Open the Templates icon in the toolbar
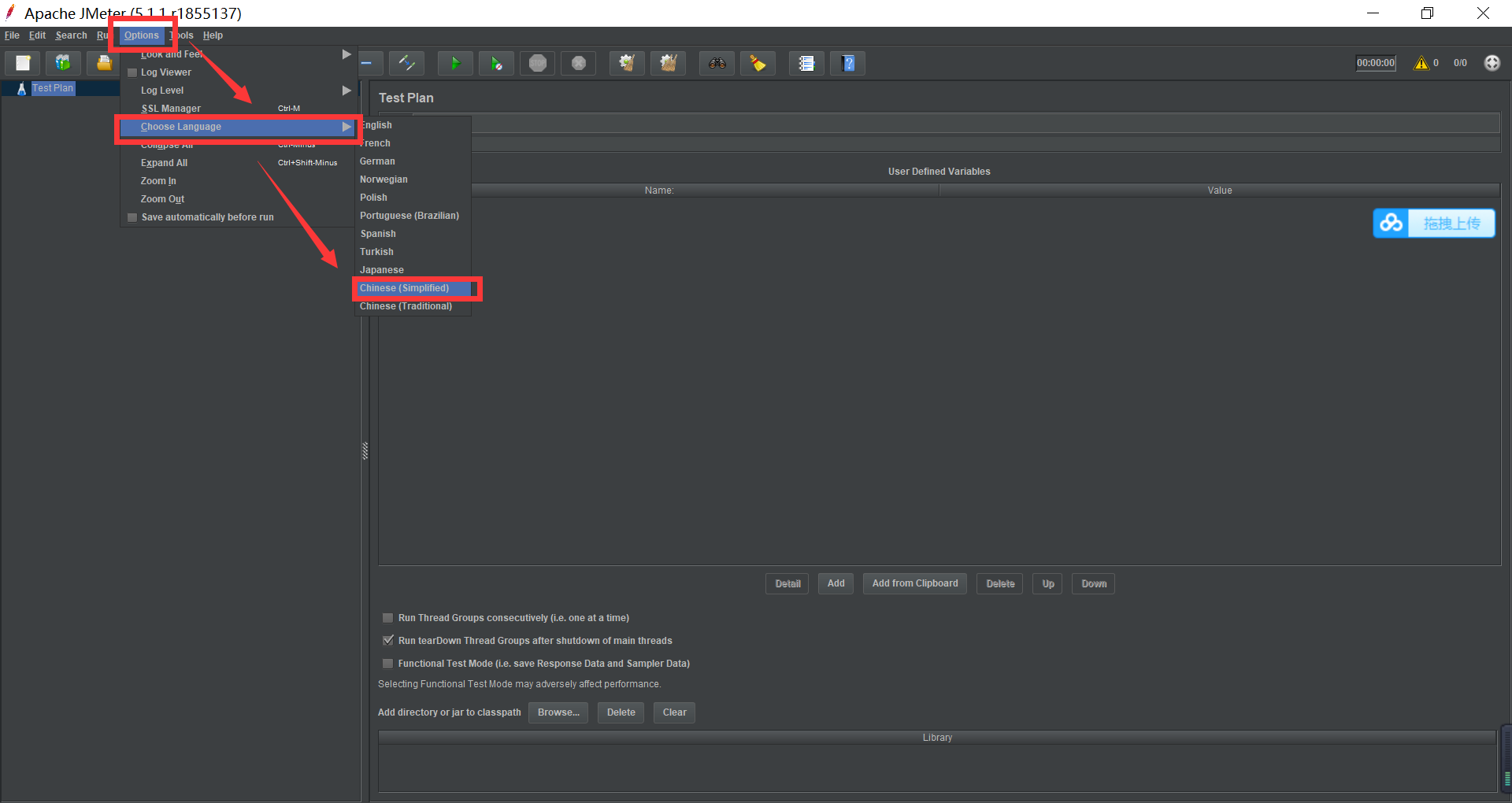1512x803 pixels. (x=63, y=63)
